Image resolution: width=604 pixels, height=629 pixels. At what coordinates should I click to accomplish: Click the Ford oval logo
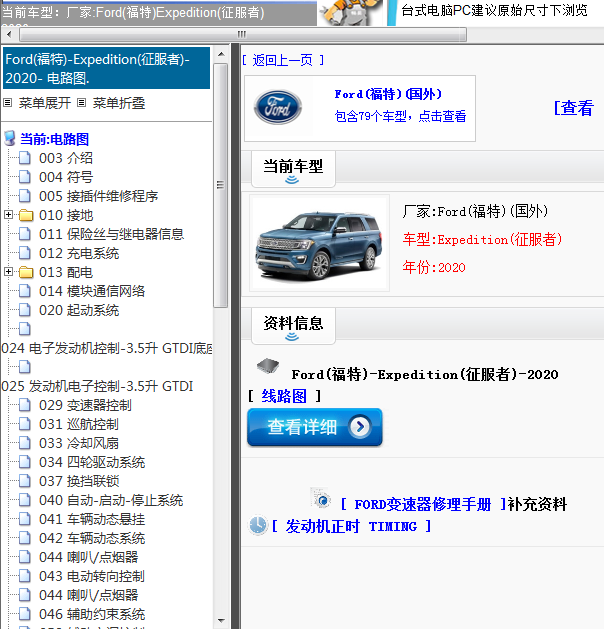(278, 107)
